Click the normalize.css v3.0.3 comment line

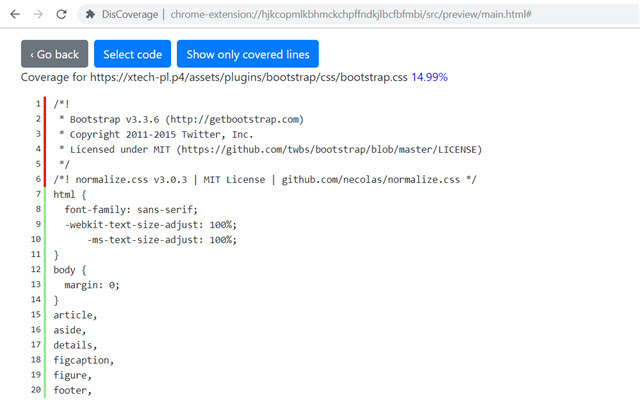pyautogui.click(x=265, y=180)
